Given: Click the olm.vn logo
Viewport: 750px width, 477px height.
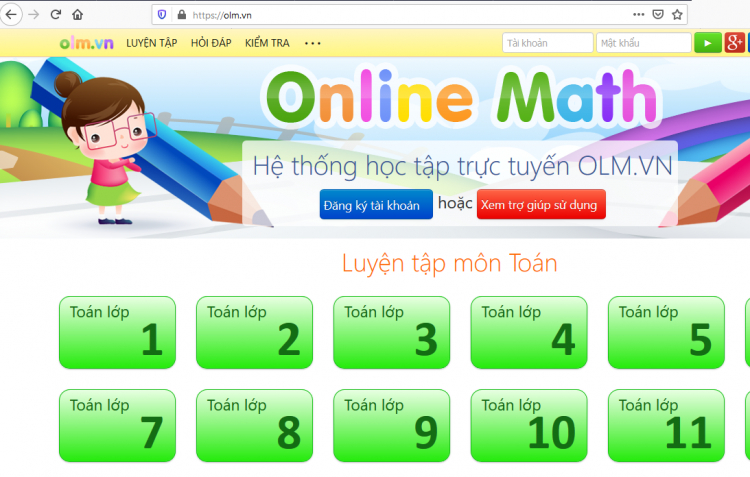Looking at the screenshot, I should 87,43.
